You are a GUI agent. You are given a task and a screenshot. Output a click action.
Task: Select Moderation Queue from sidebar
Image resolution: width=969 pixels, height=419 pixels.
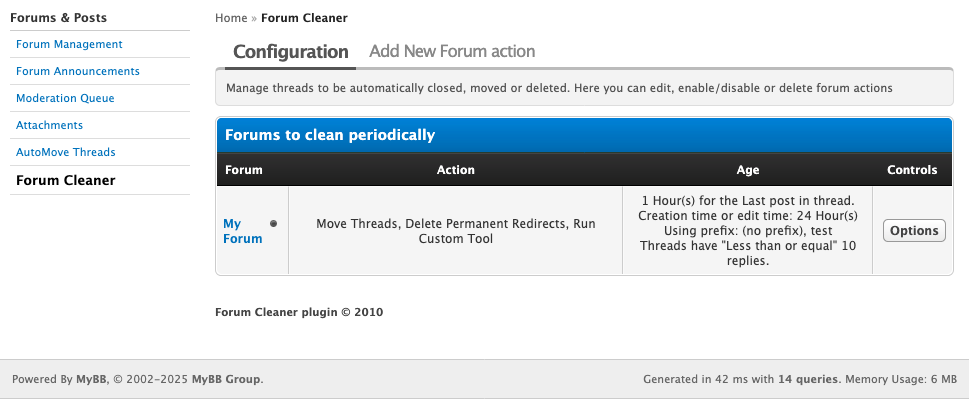pyautogui.click(x=65, y=98)
